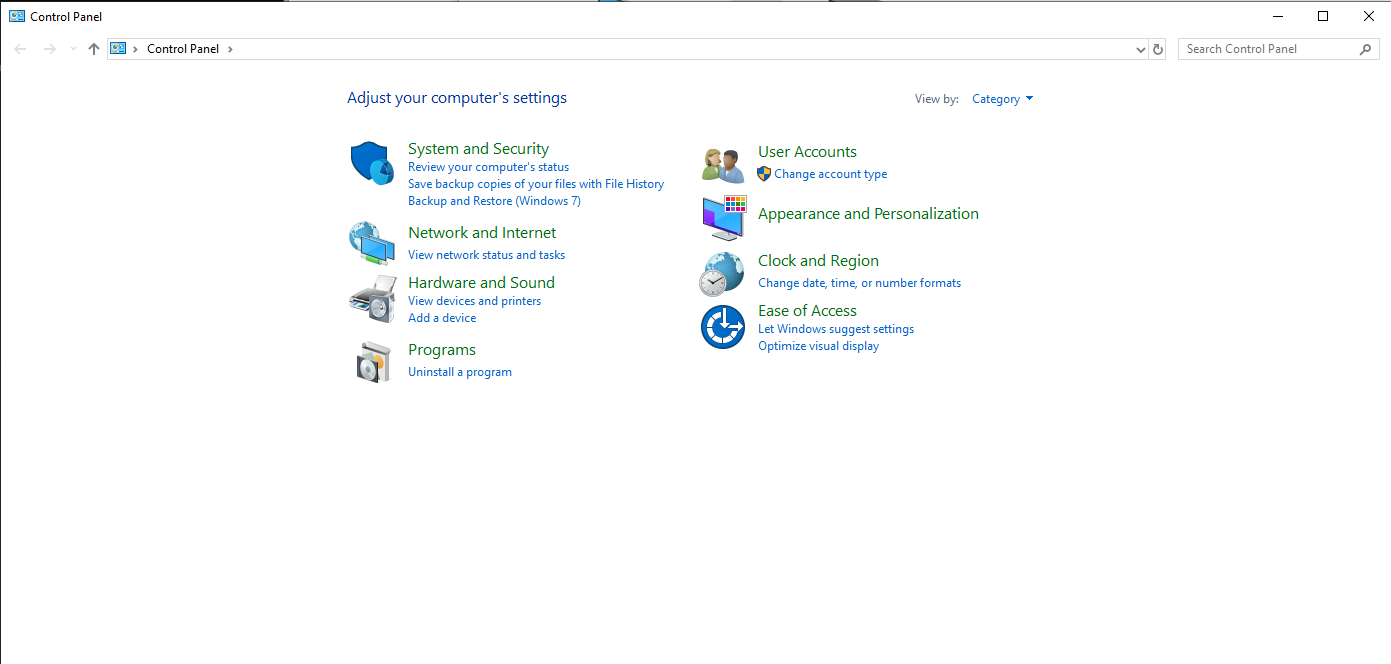1391x664 pixels.
Task: Refresh the Control Panel view
Action: click(1158, 49)
